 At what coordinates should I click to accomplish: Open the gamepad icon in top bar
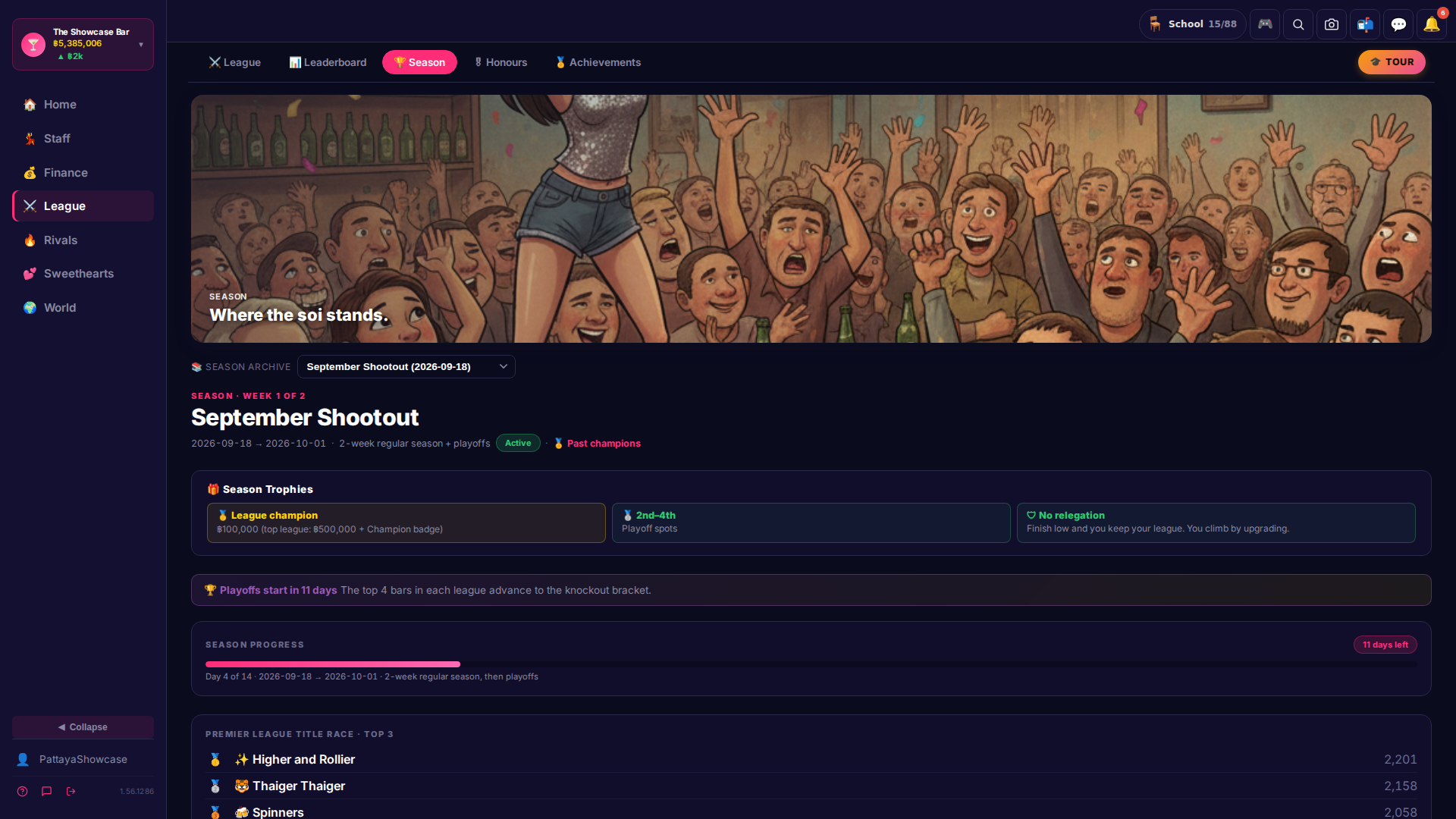[x=1265, y=24]
